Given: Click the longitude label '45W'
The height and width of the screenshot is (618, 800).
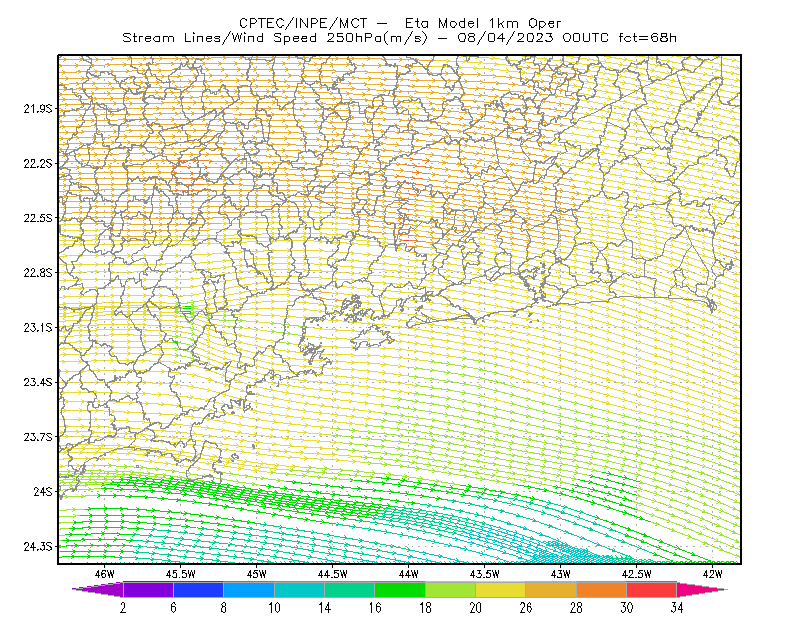Looking at the screenshot, I should pos(257,574).
